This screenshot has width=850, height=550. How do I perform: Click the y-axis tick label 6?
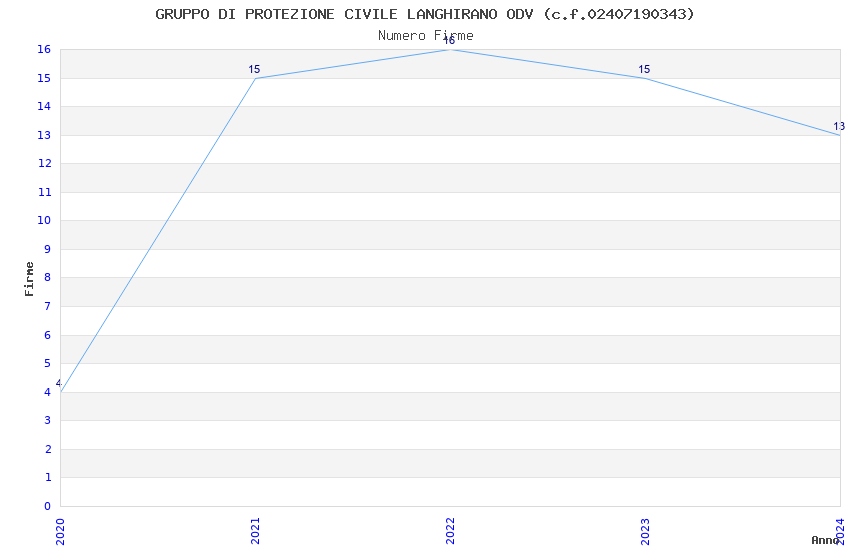tap(48, 335)
